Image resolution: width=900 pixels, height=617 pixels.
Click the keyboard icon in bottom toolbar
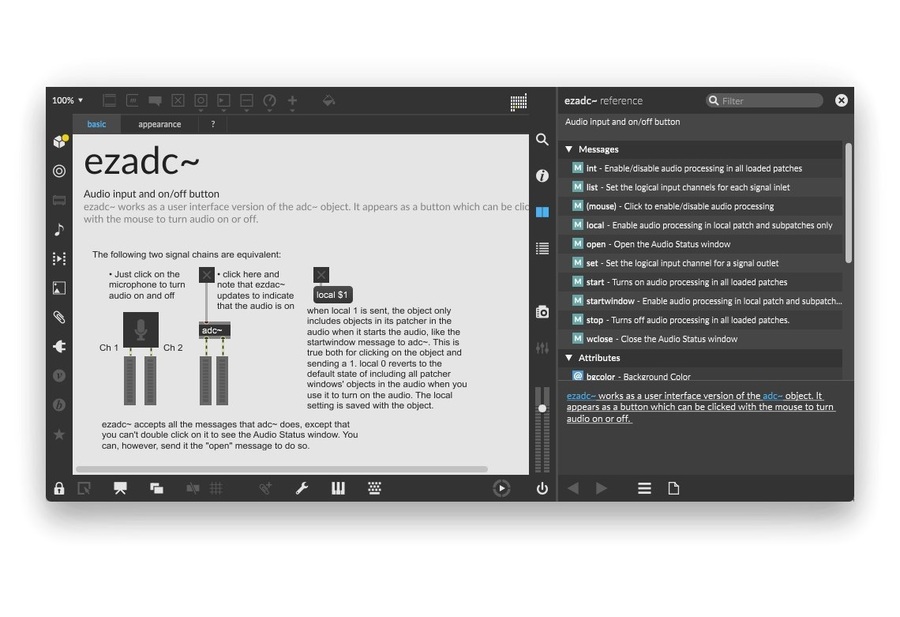click(x=374, y=488)
